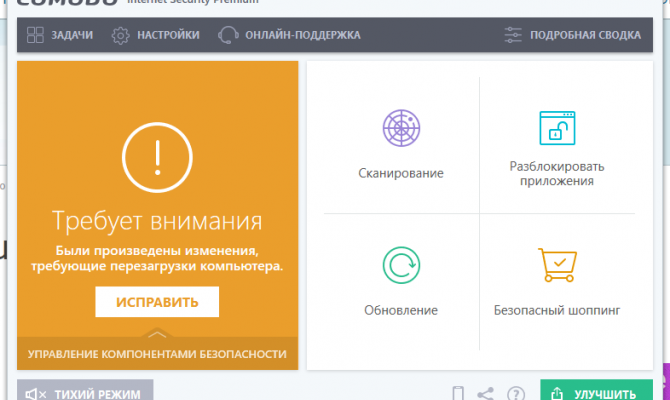
Task: Click the Требует внимания heading
Action: point(157,221)
